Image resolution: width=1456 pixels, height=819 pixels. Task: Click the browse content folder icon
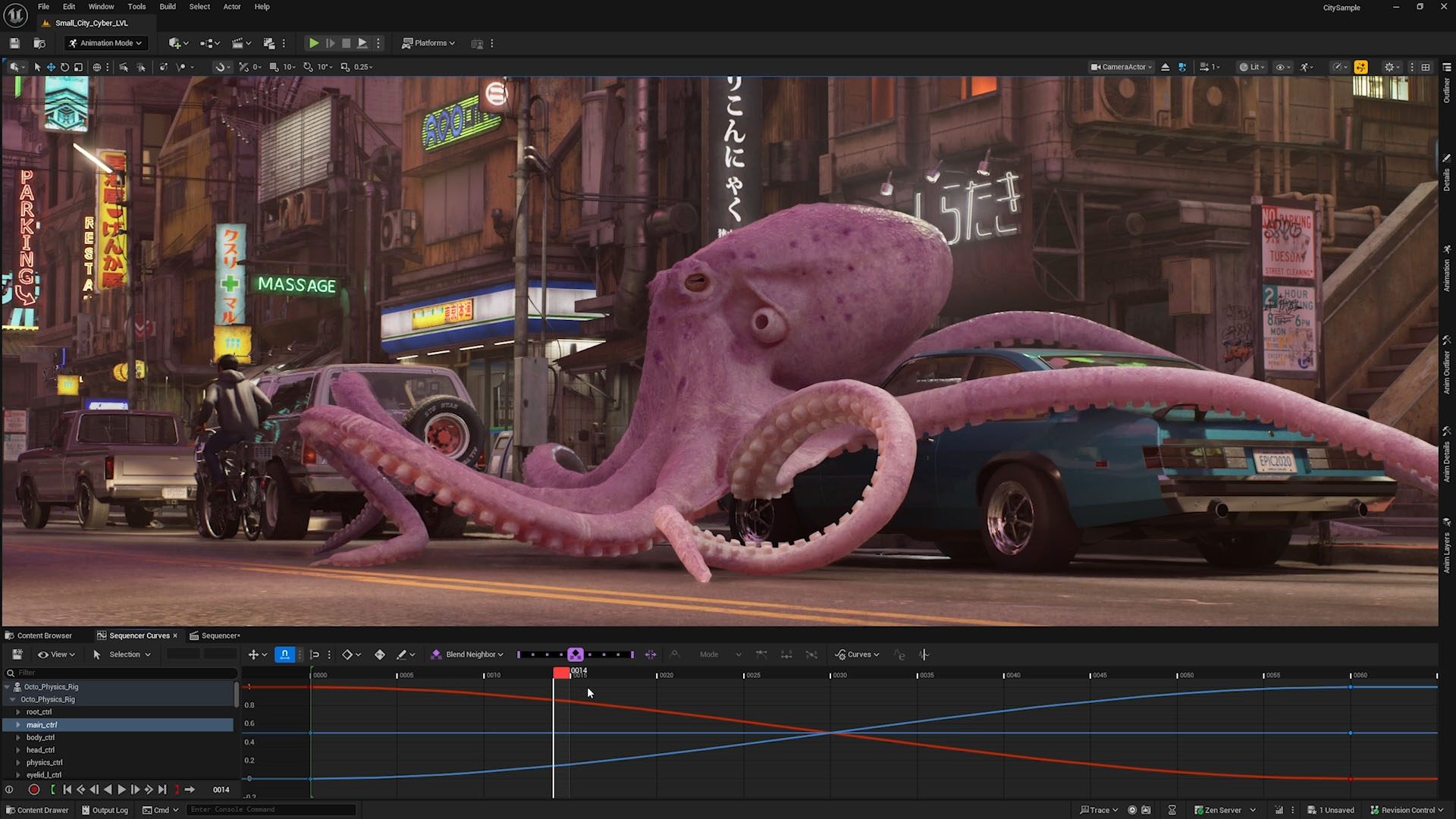(x=39, y=43)
